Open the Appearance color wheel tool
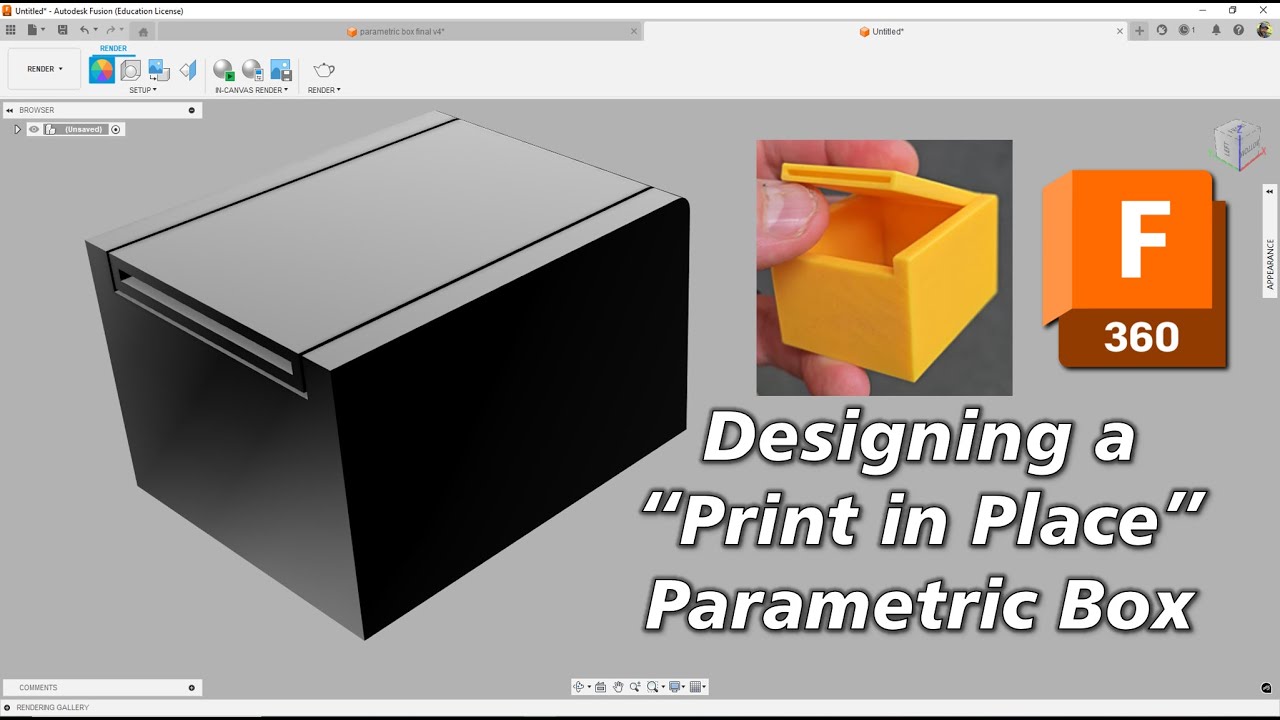The image size is (1280, 720). click(x=101, y=70)
